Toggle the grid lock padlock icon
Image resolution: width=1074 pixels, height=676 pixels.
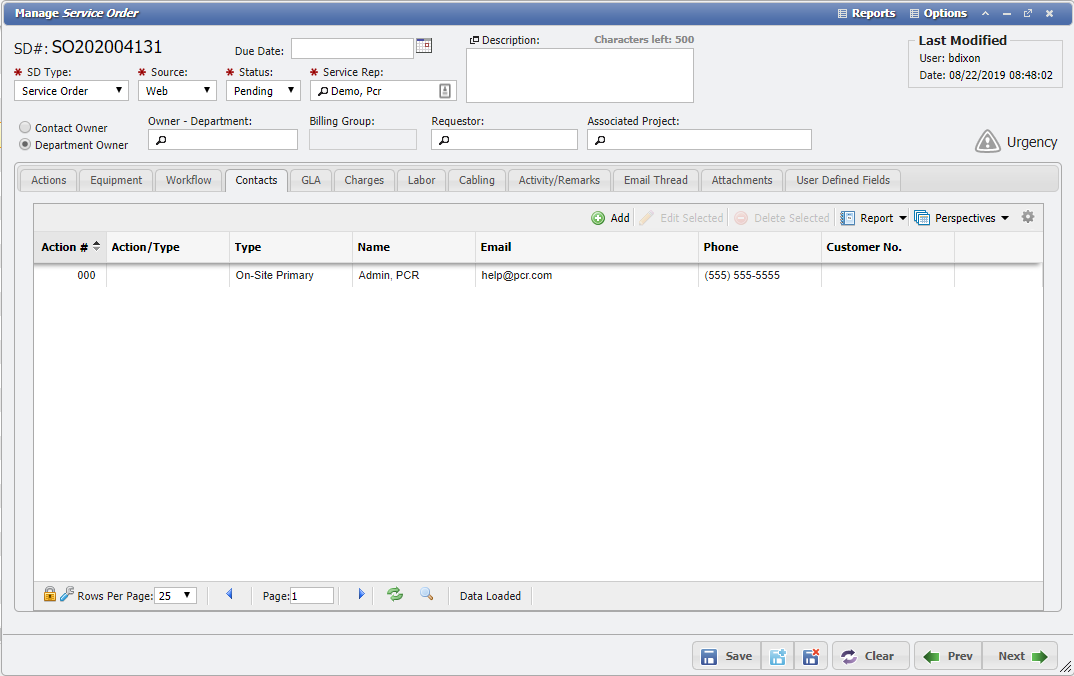(x=49, y=595)
